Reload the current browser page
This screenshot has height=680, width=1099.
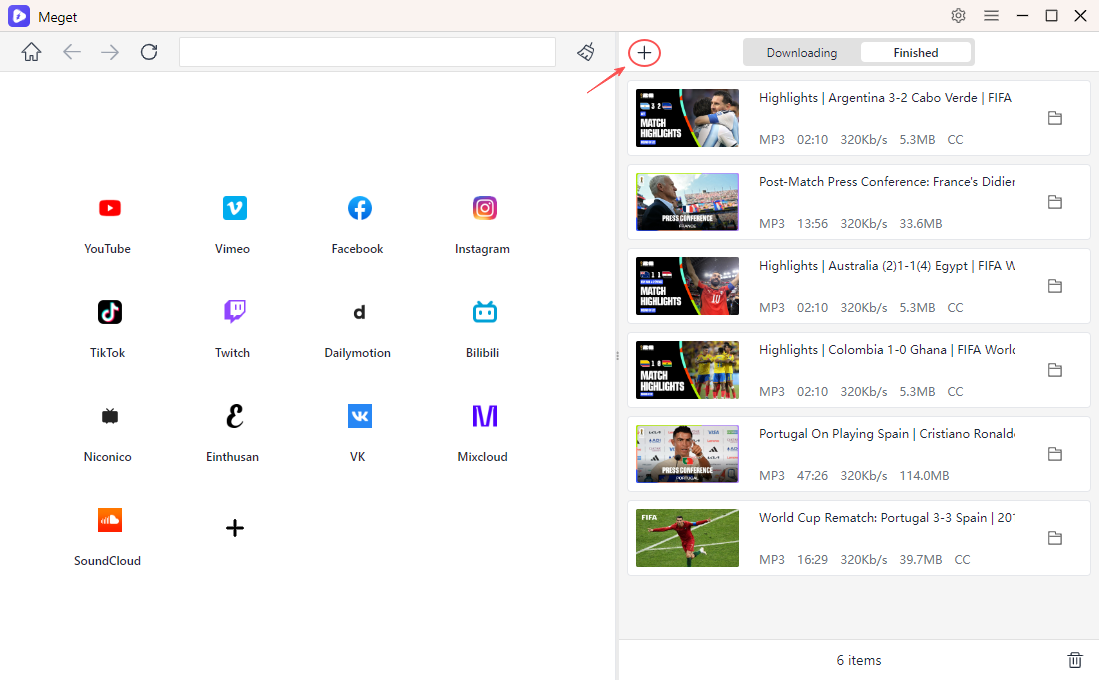click(x=149, y=52)
